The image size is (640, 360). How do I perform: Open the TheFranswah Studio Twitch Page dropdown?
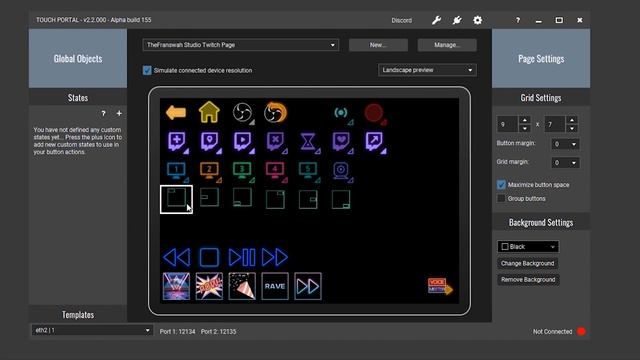[x=240, y=45]
